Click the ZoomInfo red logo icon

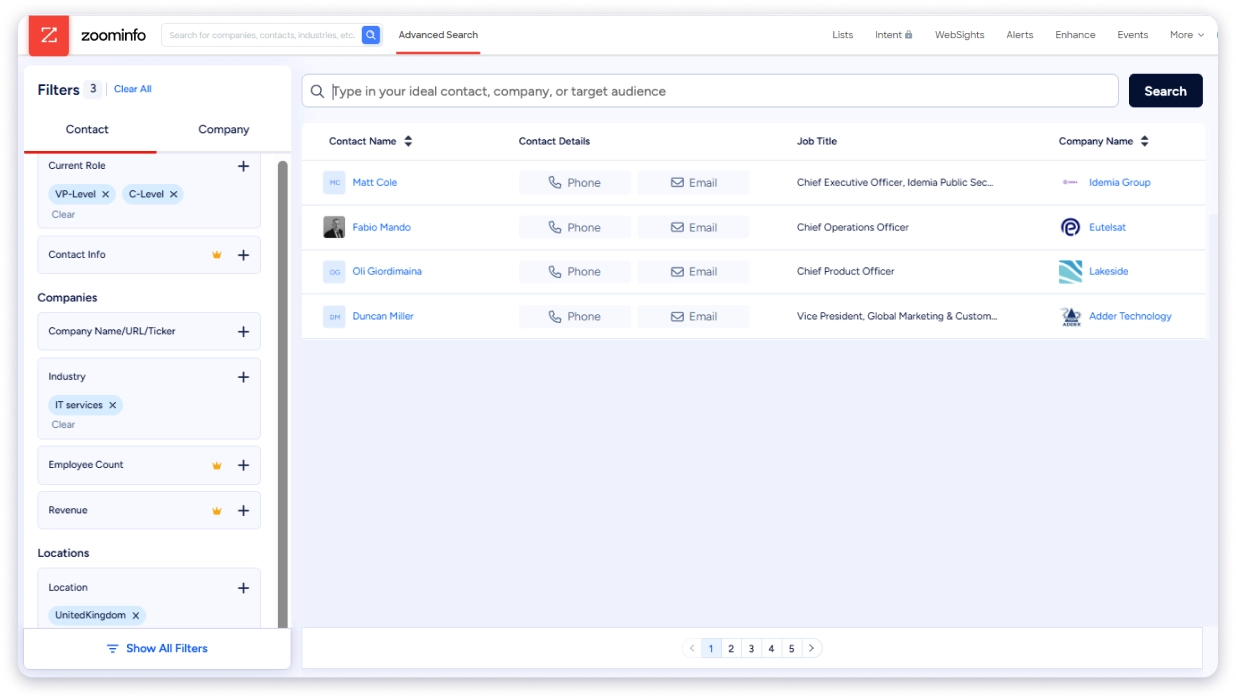[x=49, y=35]
